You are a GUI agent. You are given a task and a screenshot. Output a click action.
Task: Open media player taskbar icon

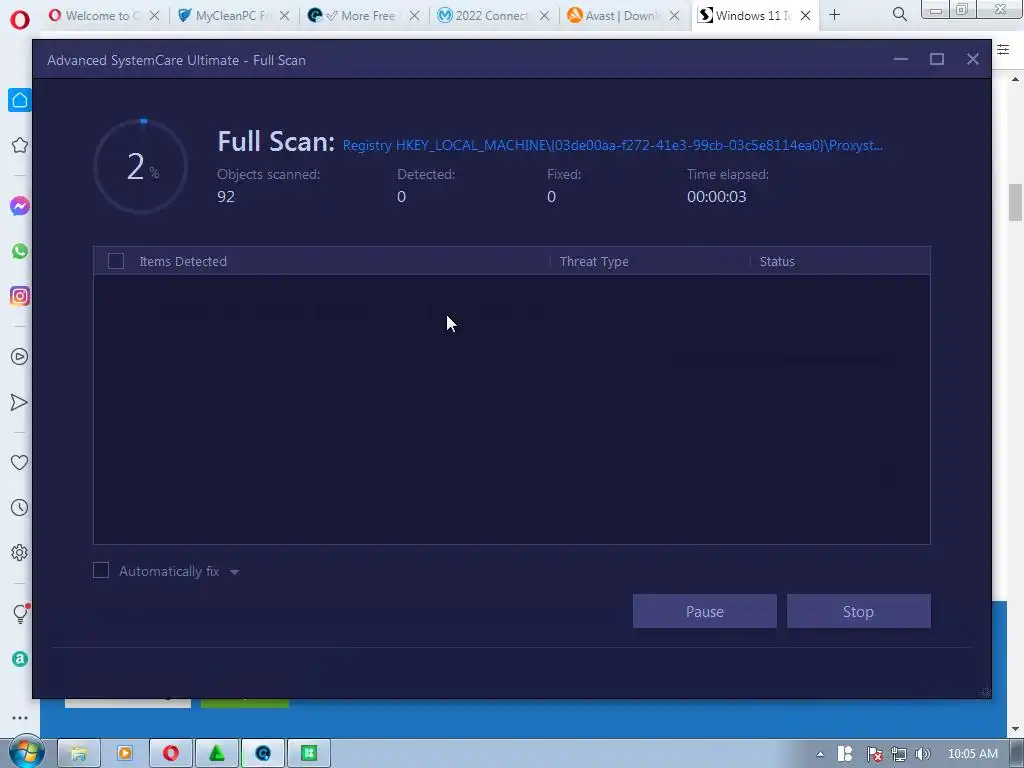[124, 753]
